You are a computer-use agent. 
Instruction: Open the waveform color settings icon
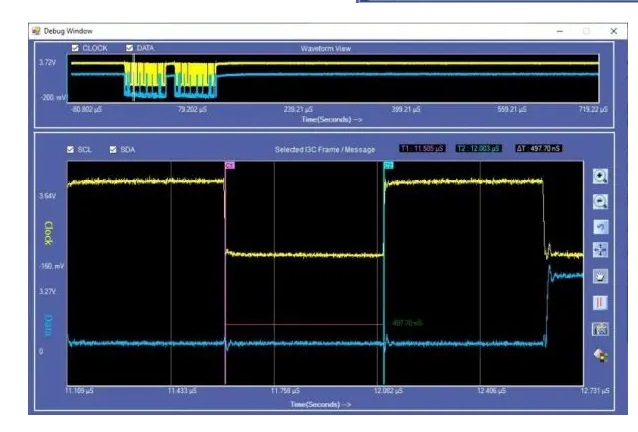tap(601, 355)
